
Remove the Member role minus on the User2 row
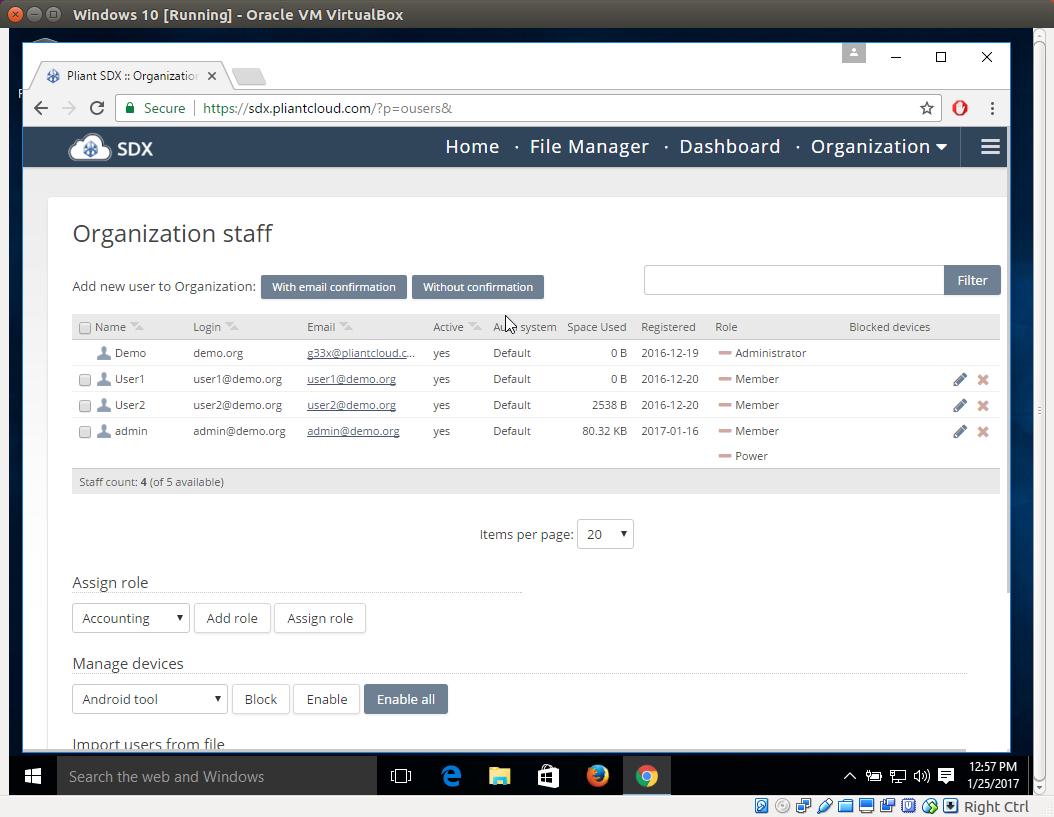point(725,405)
